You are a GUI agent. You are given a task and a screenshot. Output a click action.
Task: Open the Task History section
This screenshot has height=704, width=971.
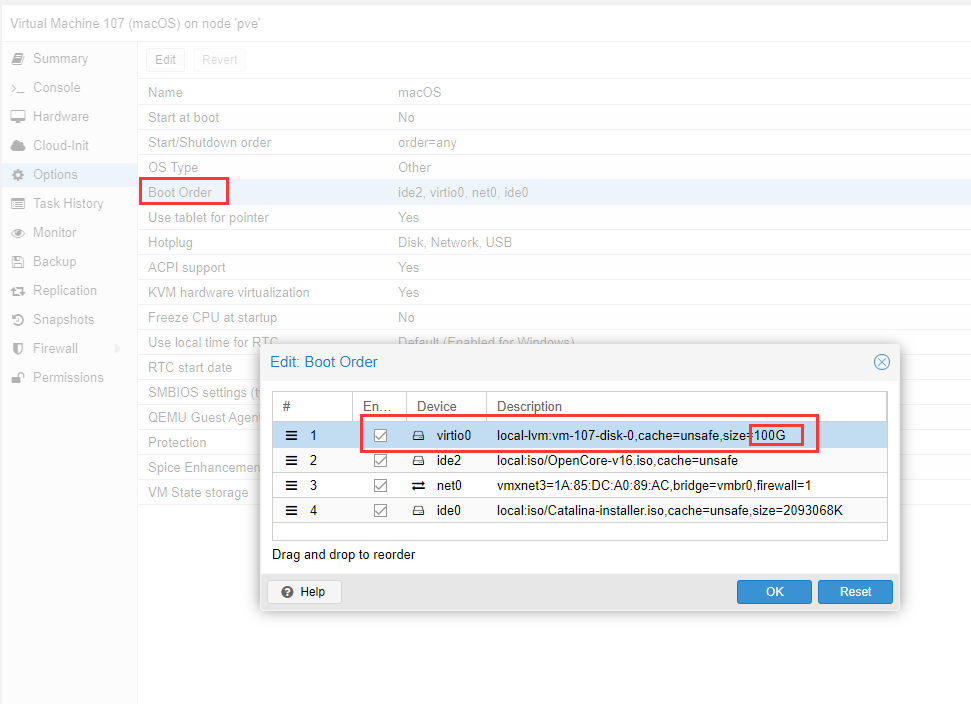[67, 204]
